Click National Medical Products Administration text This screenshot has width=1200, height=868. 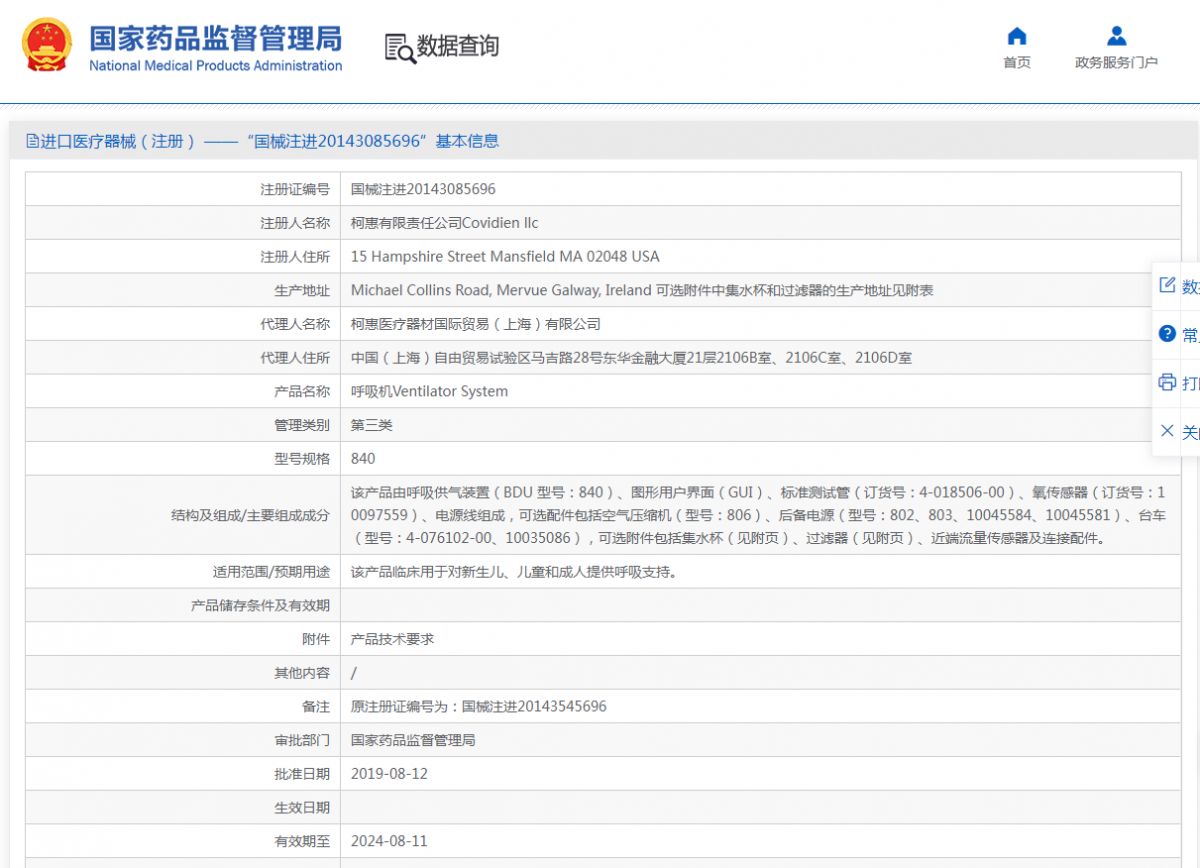[216, 66]
